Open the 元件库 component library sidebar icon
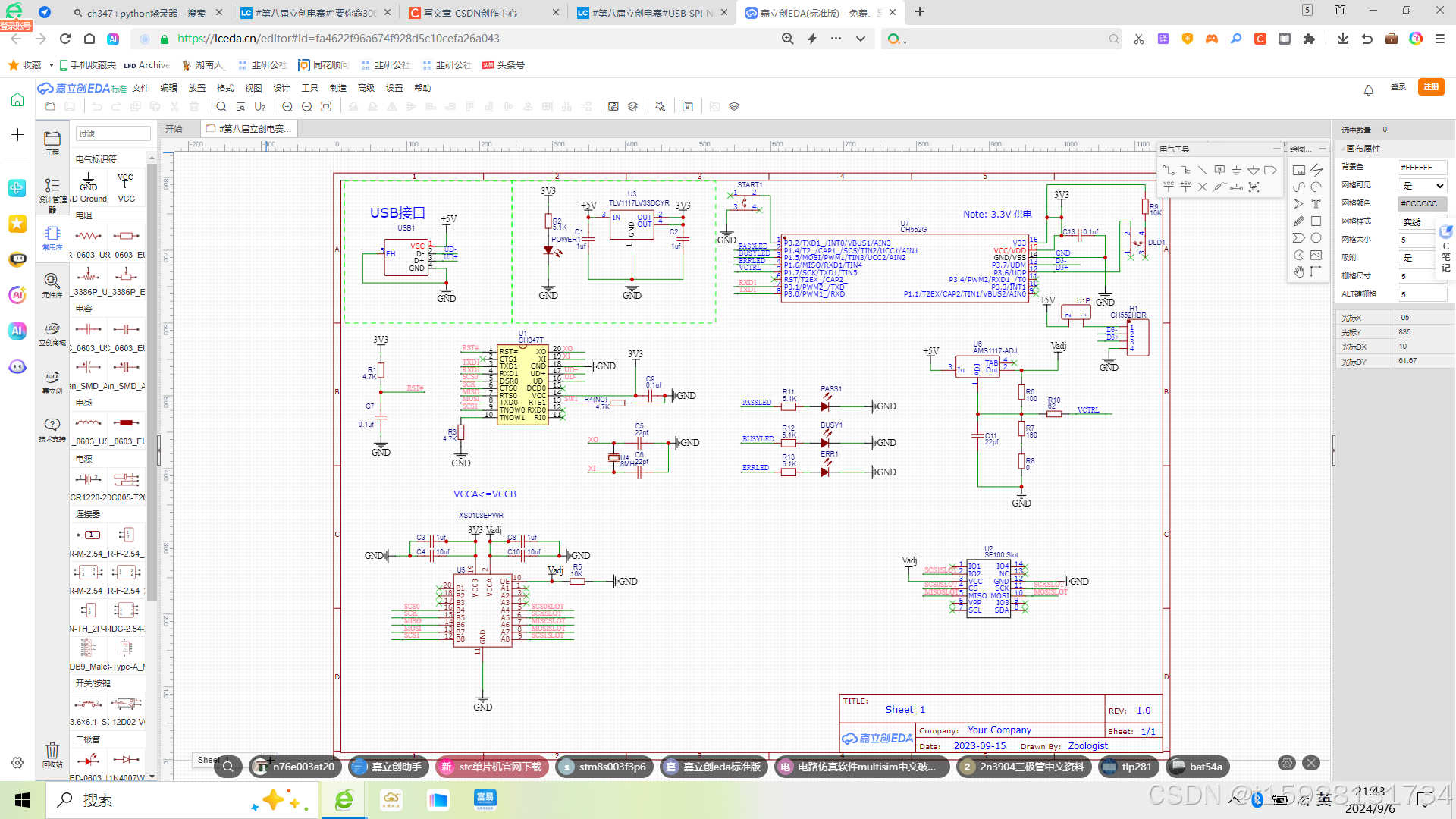 click(x=52, y=285)
